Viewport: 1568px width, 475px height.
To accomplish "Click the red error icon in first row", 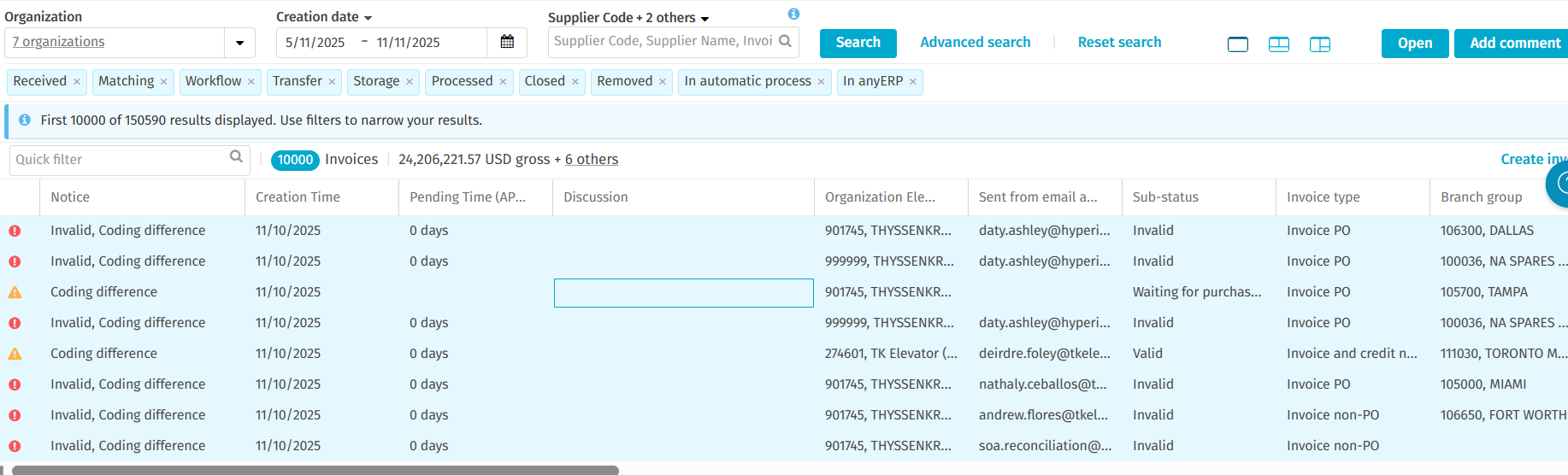I will 15,231.
